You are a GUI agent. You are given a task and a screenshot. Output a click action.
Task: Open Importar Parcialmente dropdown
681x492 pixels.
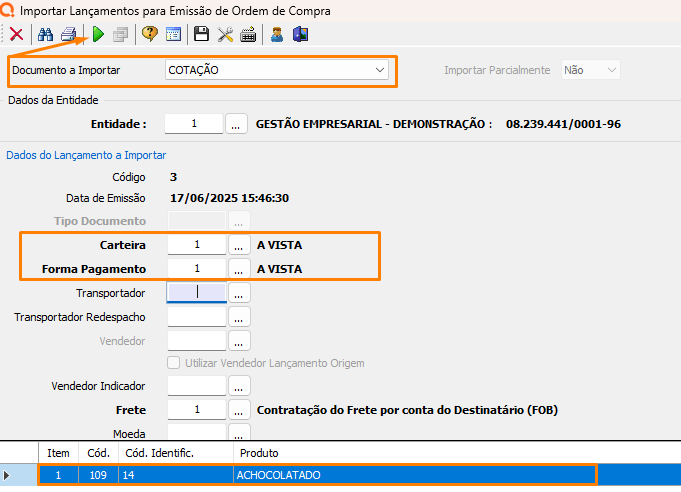pos(591,70)
